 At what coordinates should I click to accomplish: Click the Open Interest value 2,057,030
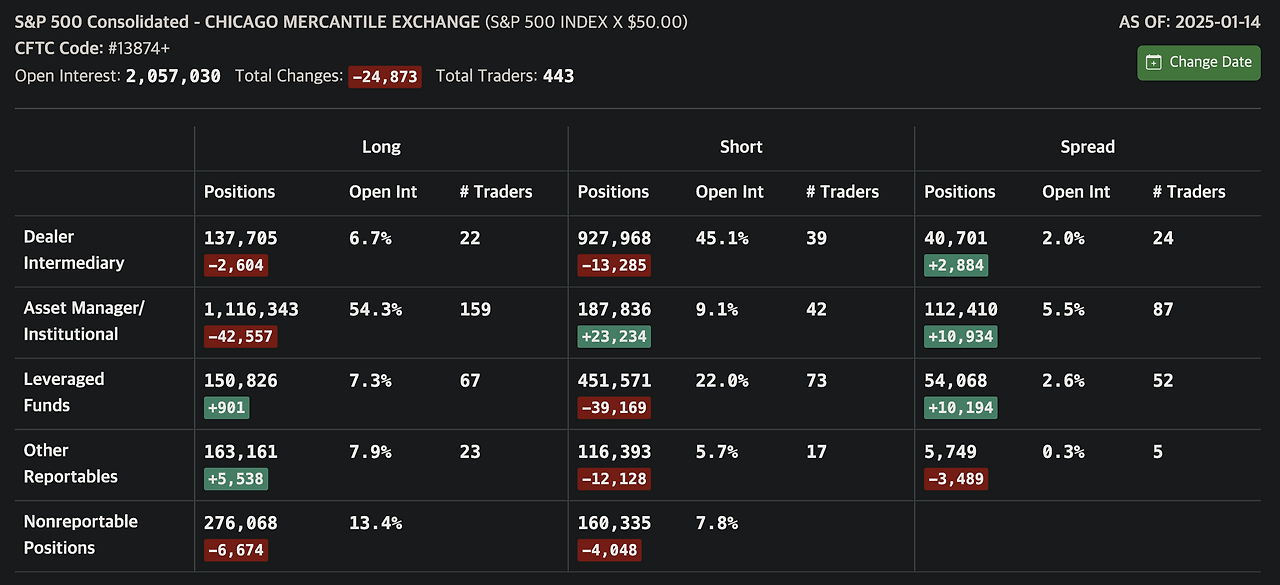pos(173,76)
